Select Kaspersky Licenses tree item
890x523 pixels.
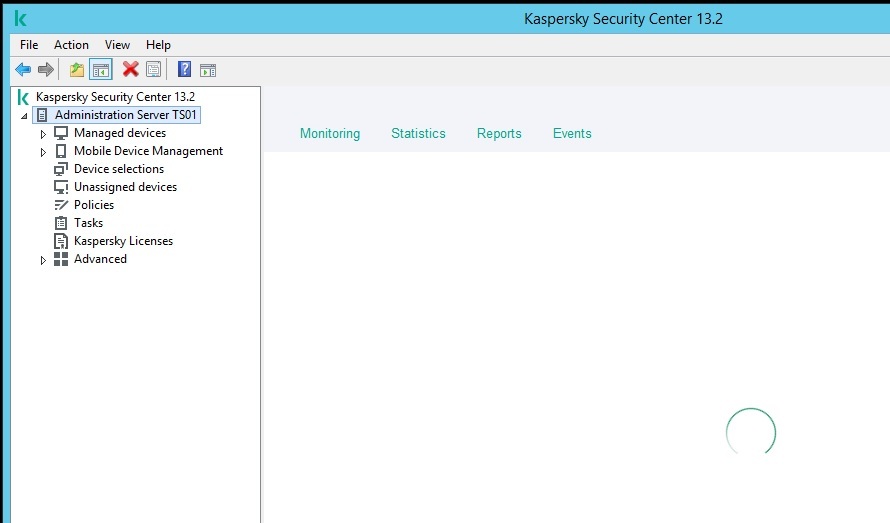(x=123, y=241)
